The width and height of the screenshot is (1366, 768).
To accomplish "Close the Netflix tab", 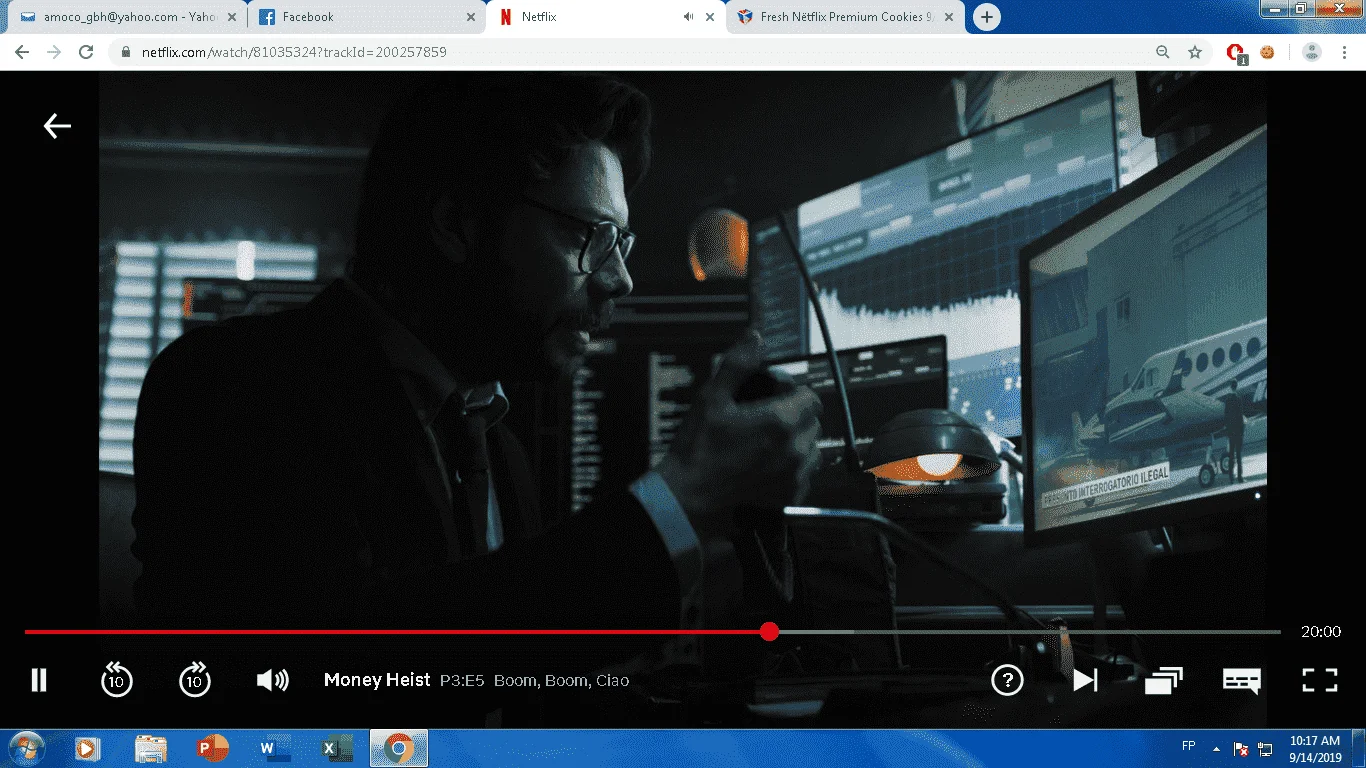I will point(711,17).
